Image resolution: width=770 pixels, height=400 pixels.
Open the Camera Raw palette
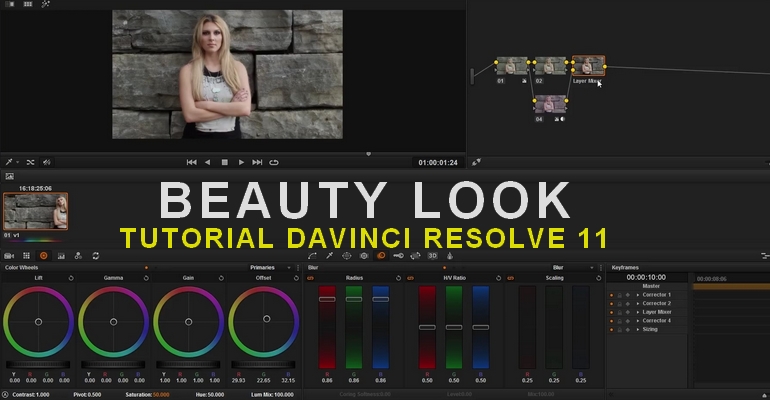pyautogui.click(x=9, y=256)
